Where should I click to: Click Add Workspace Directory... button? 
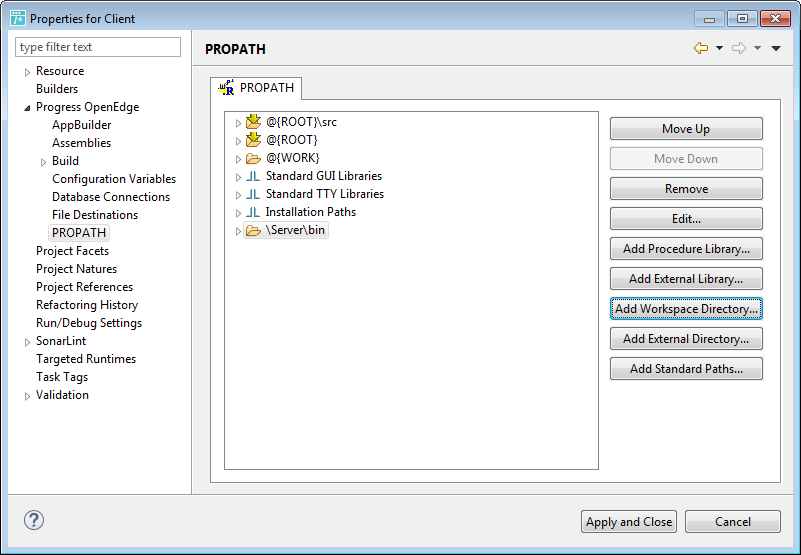[686, 309]
